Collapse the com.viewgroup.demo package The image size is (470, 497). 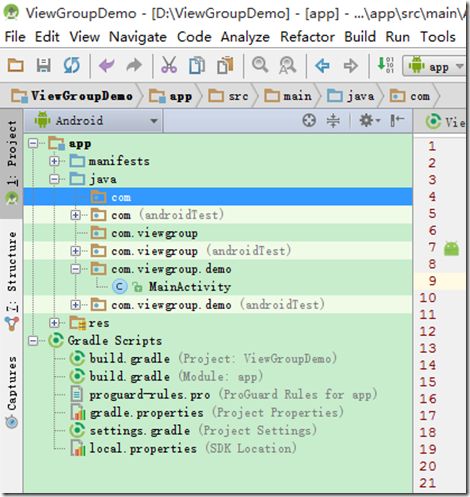(x=76, y=269)
